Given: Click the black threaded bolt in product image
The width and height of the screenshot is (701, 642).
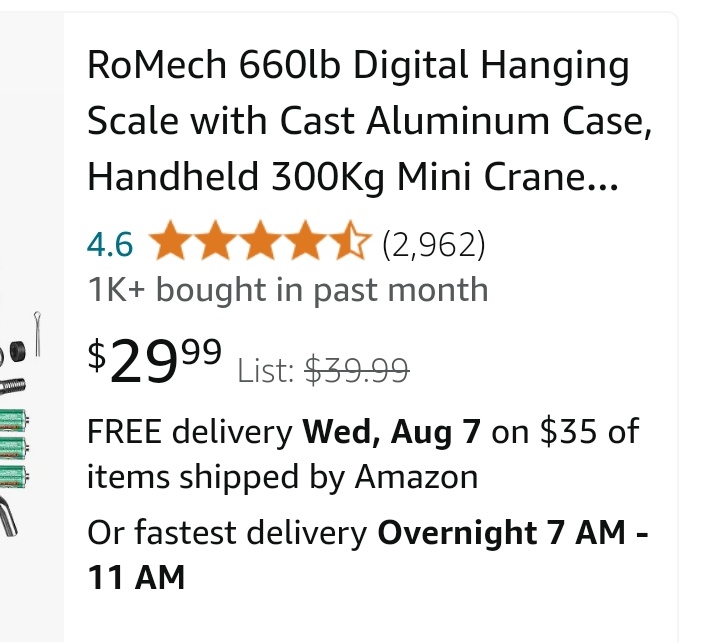Looking at the screenshot, I should click(17, 387).
